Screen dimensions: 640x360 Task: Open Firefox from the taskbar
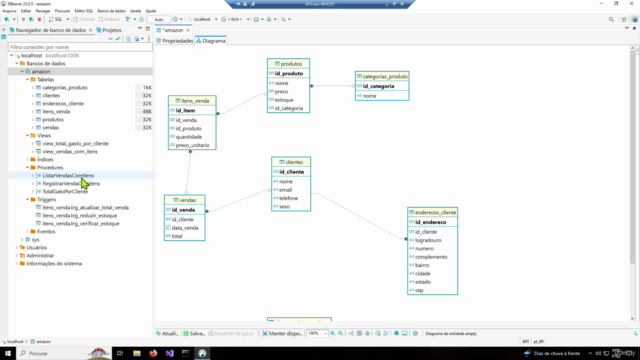click(153, 353)
